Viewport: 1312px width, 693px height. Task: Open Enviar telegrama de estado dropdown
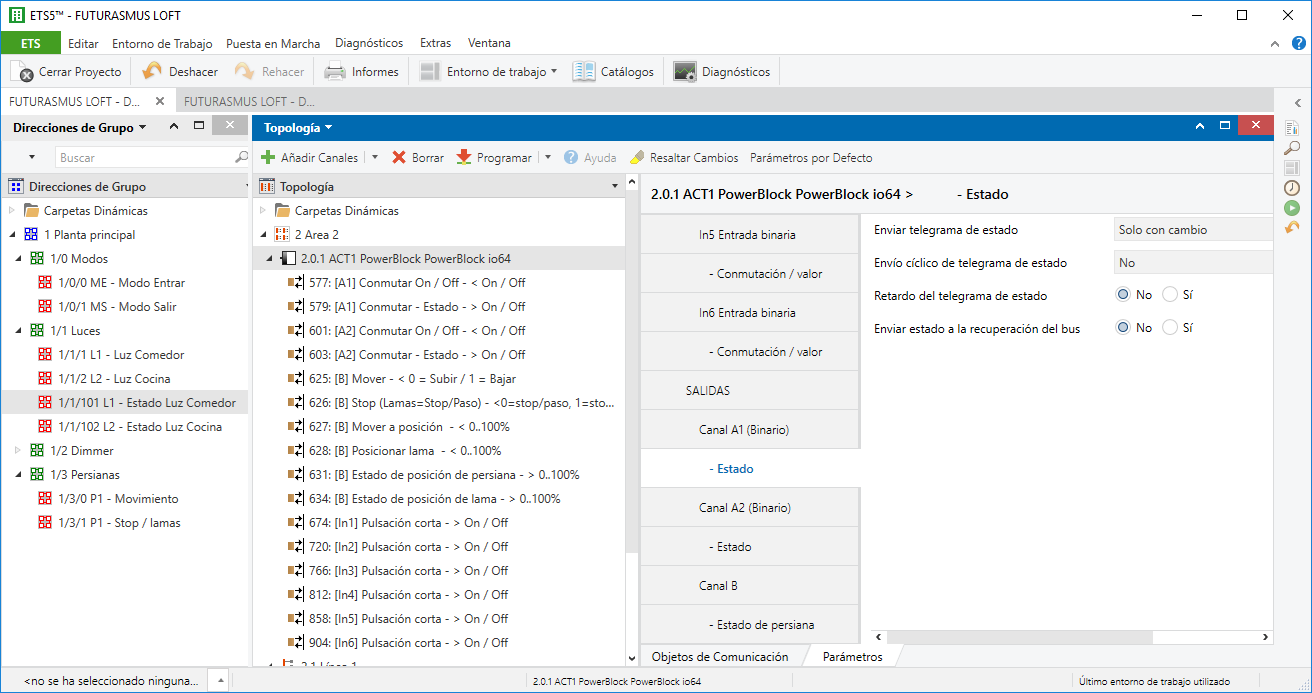[x=1192, y=230]
